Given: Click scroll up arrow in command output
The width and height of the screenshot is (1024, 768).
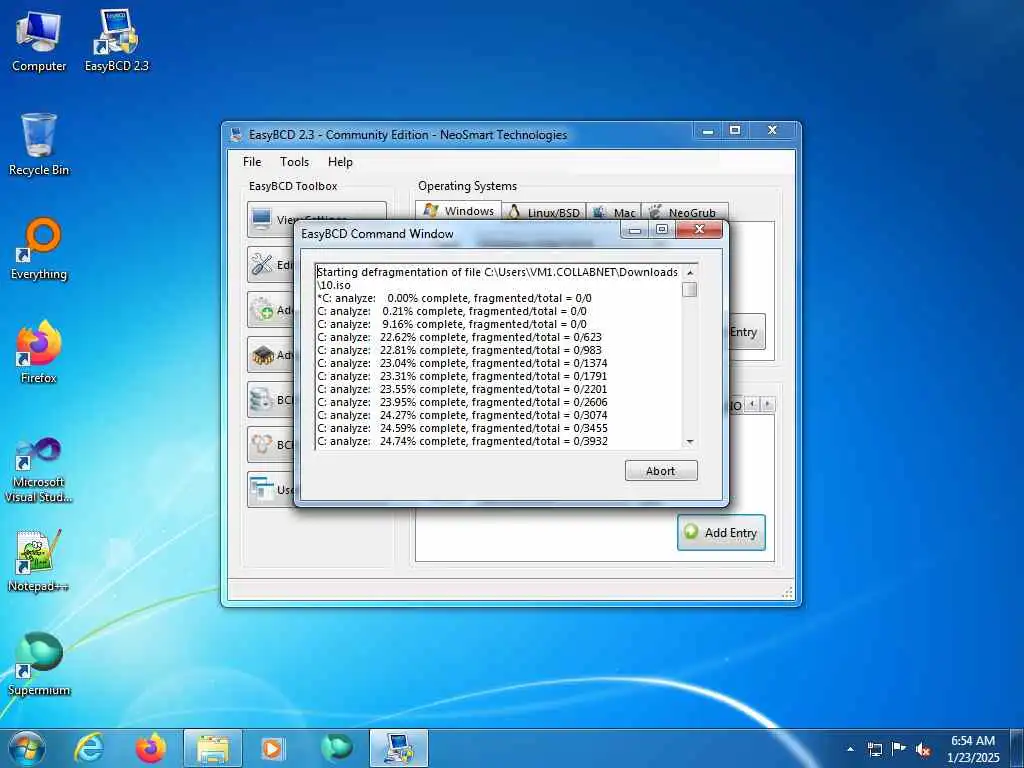Looking at the screenshot, I should [x=690, y=272].
